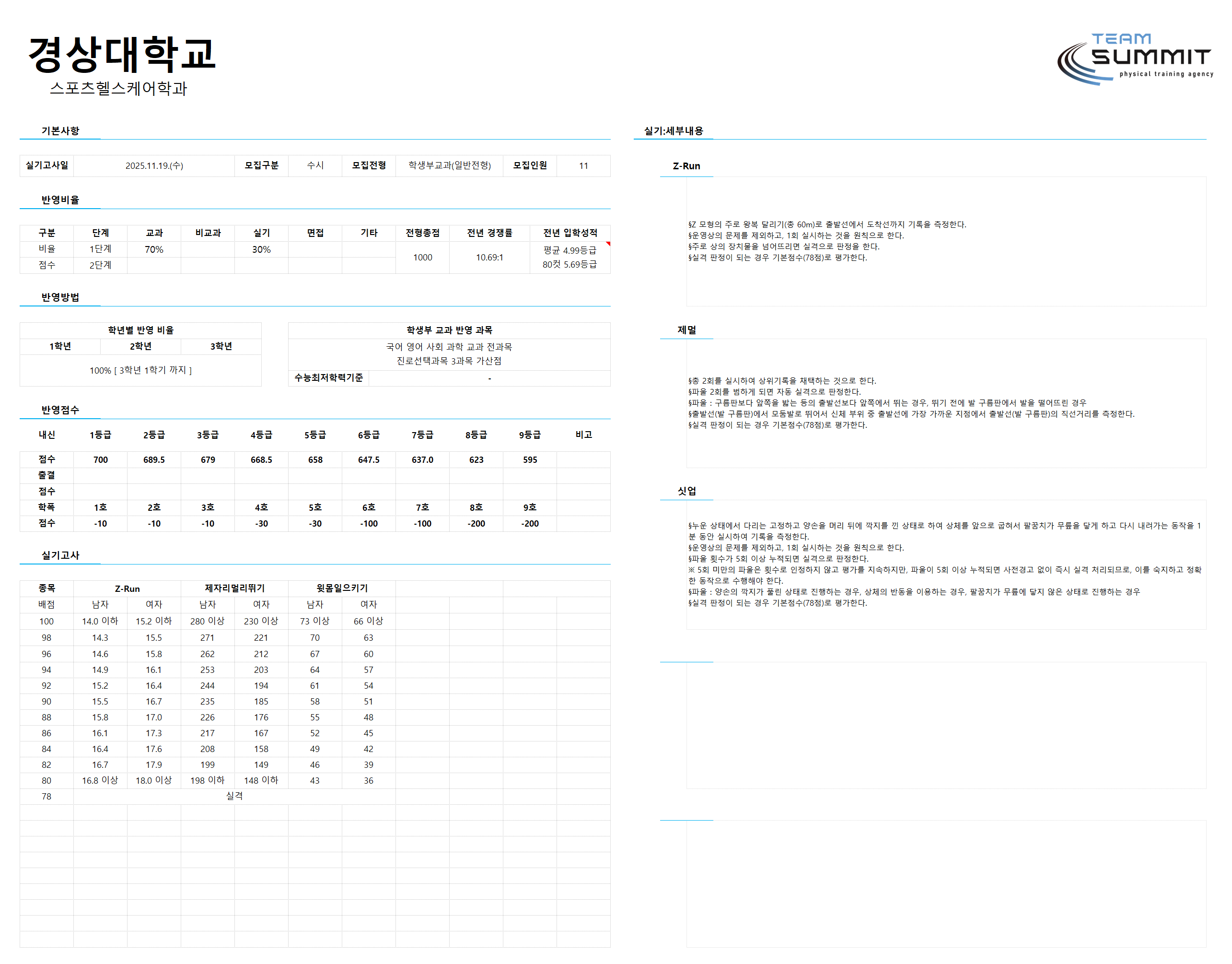Viewport: 1232px width, 964px height.
Task: Select the line §총 2회를 실시하여 상위기록을 채택
Action: [782, 381]
